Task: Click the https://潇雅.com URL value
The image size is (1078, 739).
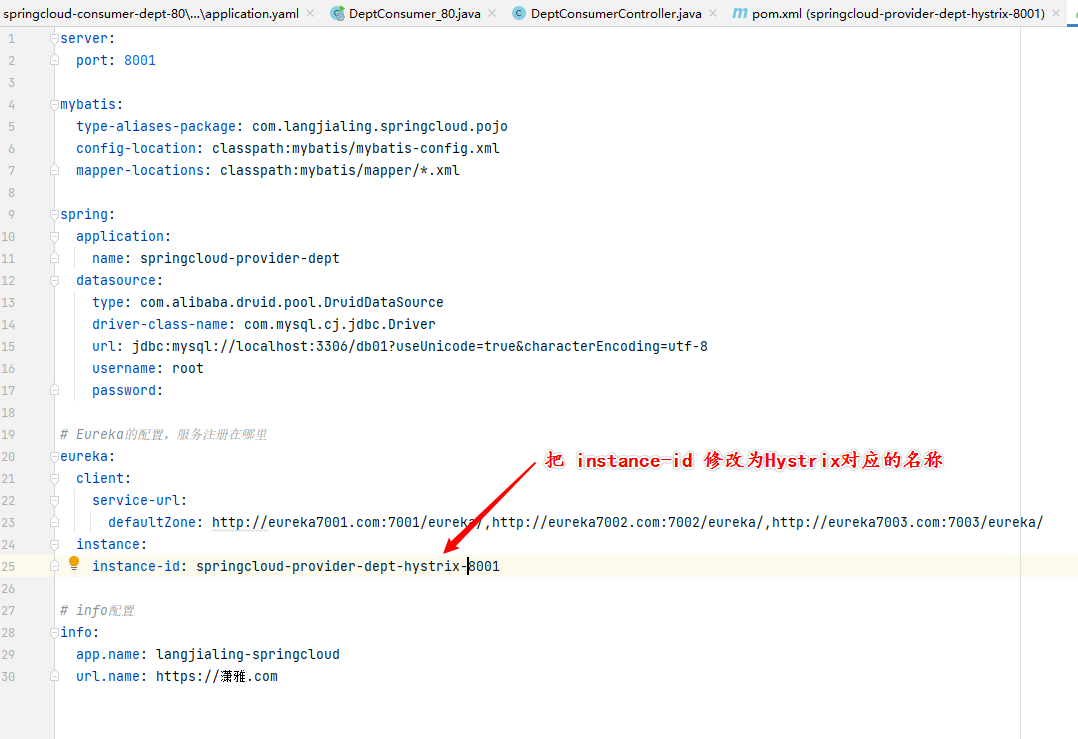Action: coord(216,676)
